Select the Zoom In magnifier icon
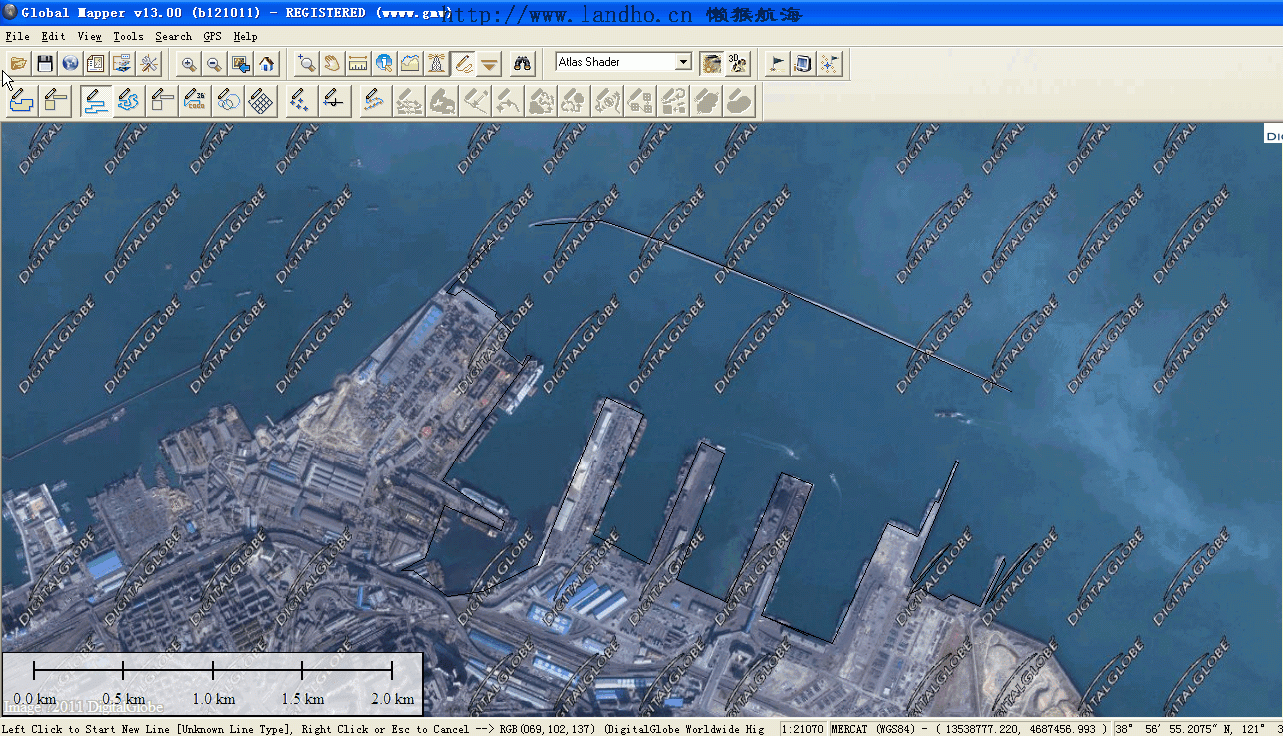1283x736 pixels. coord(188,64)
